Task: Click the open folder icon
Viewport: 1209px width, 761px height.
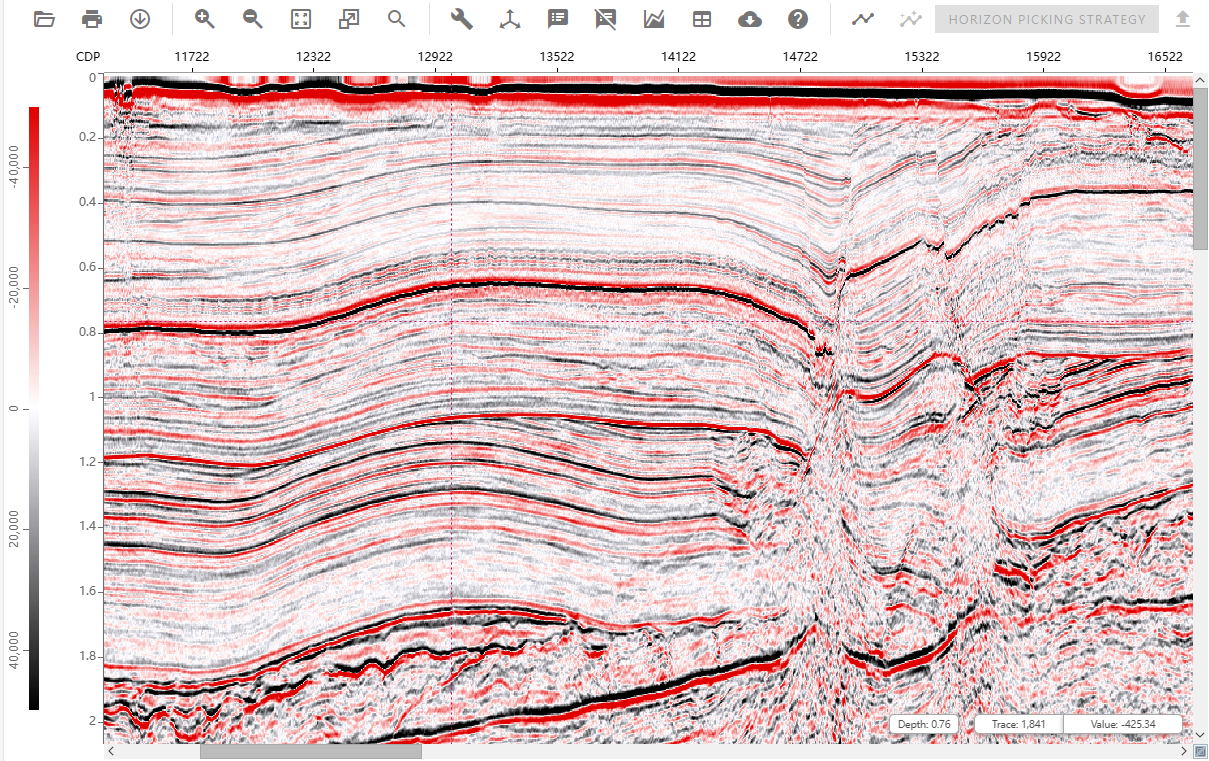Action: pos(44,19)
